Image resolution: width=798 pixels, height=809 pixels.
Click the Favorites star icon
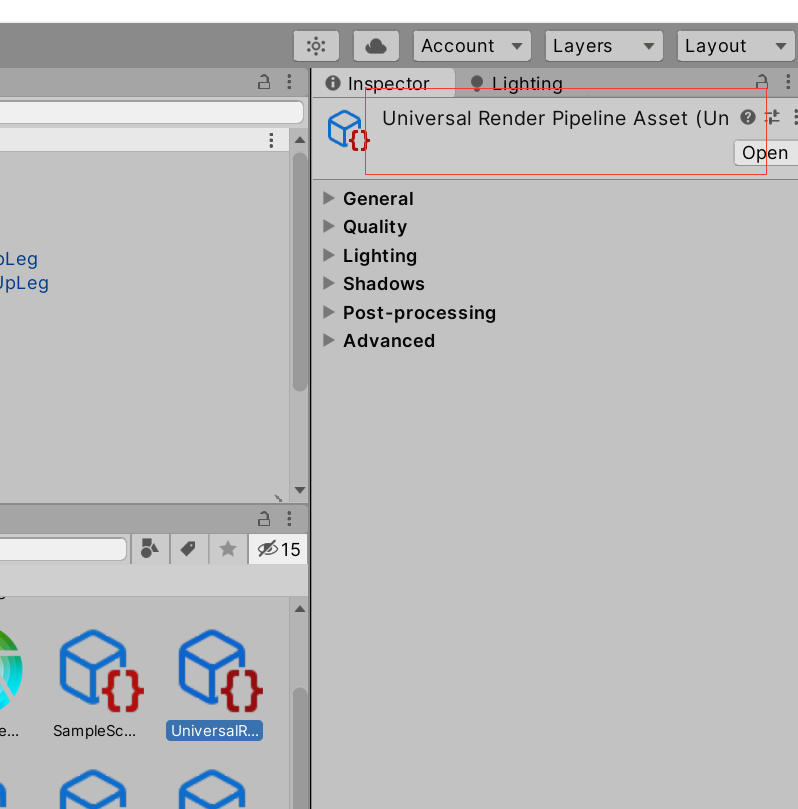point(228,548)
